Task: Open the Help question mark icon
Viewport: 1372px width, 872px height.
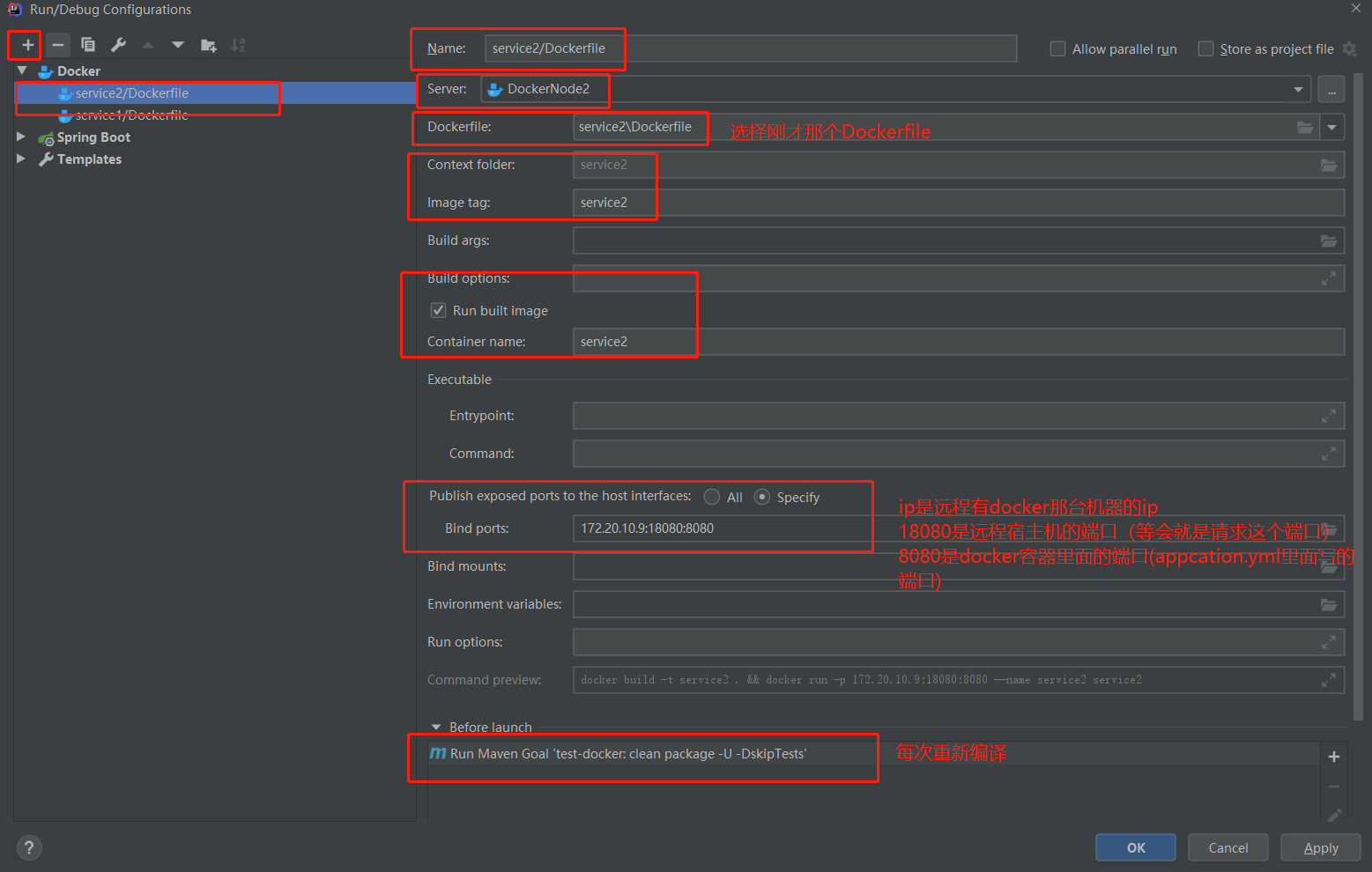Action: pyautogui.click(x=29, y=847)
